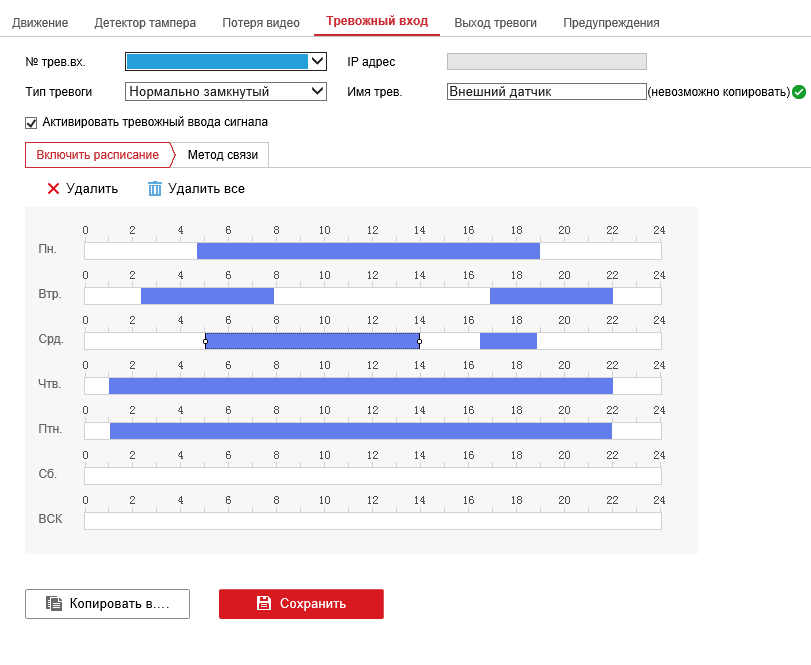Screen dimensions: 811x665
Task: Click the Чтв. day label
Action: click(50, 384)
